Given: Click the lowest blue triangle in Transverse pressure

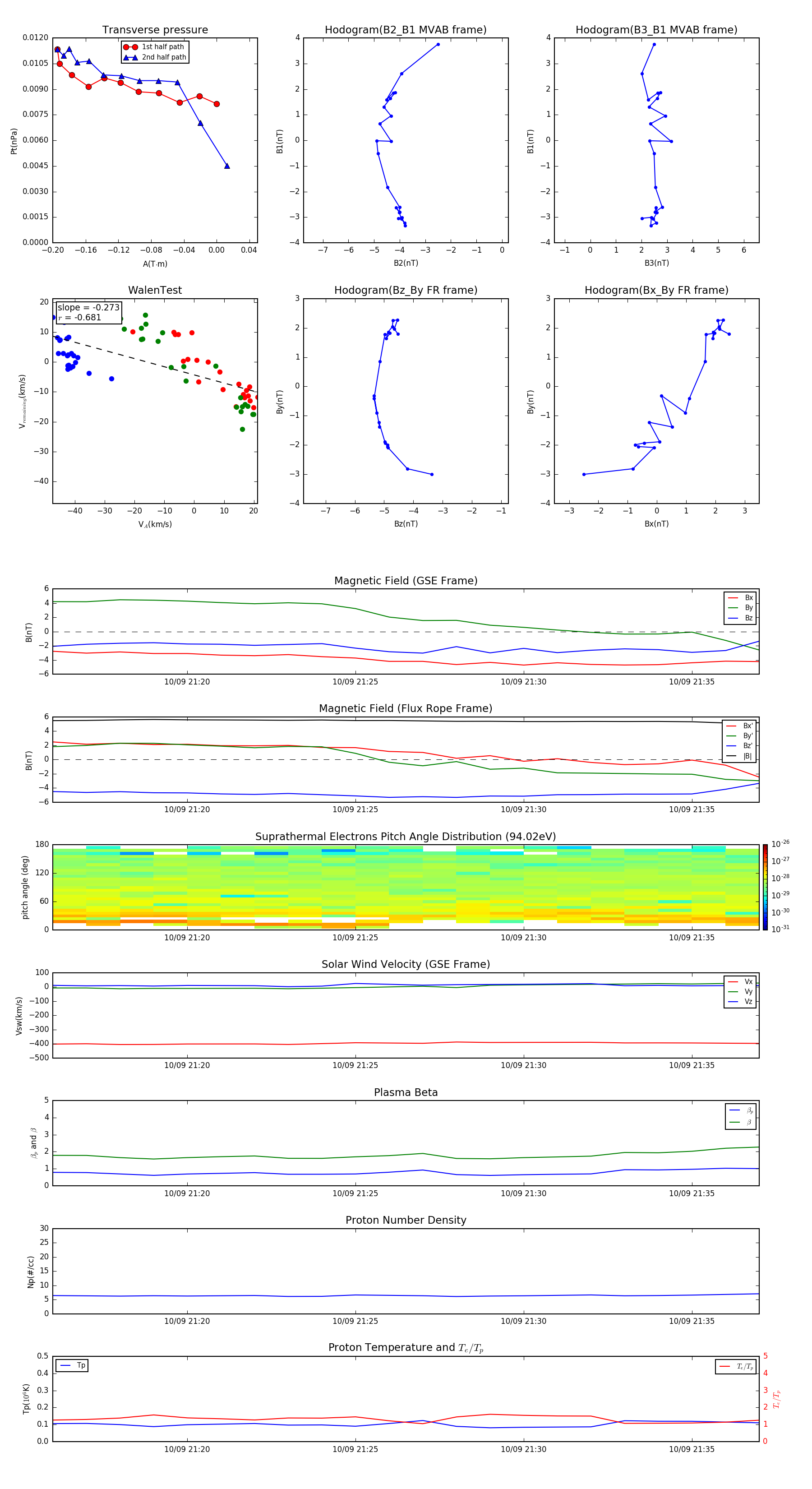Looking at the screenshot, I should [x=227, y=166].
